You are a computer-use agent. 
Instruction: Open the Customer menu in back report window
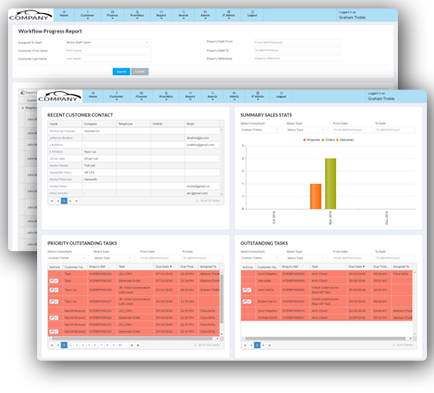[87, 15]
